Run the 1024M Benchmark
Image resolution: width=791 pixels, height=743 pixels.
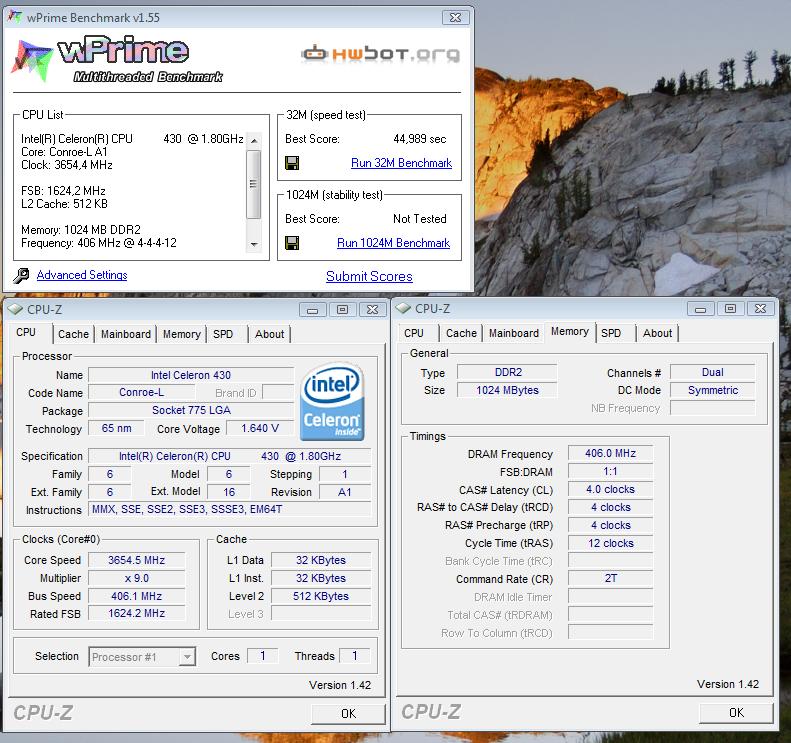(393, 243)
